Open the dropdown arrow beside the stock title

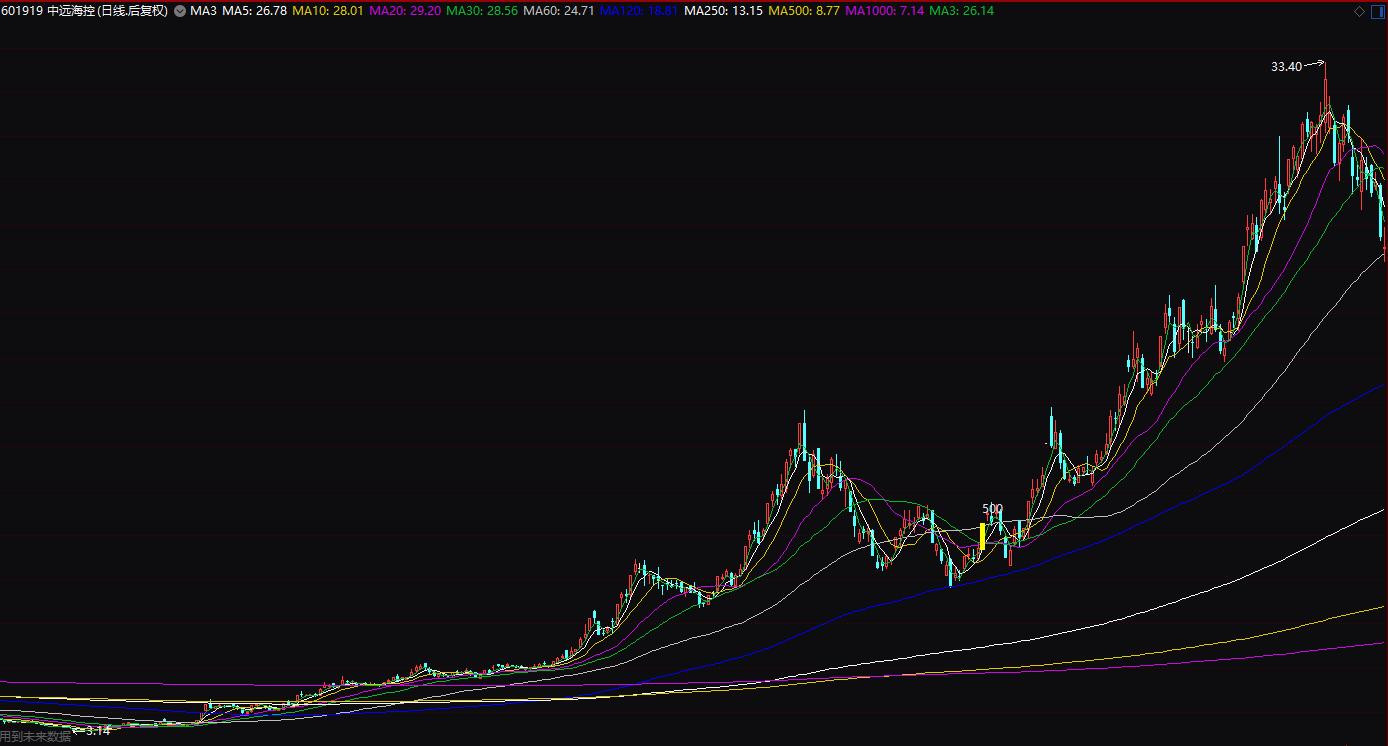tap(179, 11)
